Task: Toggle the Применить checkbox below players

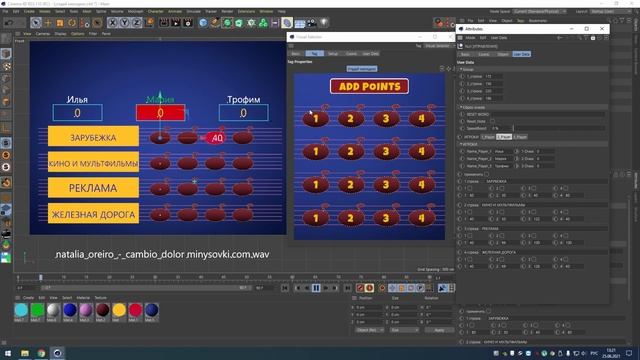Action: [x=486, y=174]
